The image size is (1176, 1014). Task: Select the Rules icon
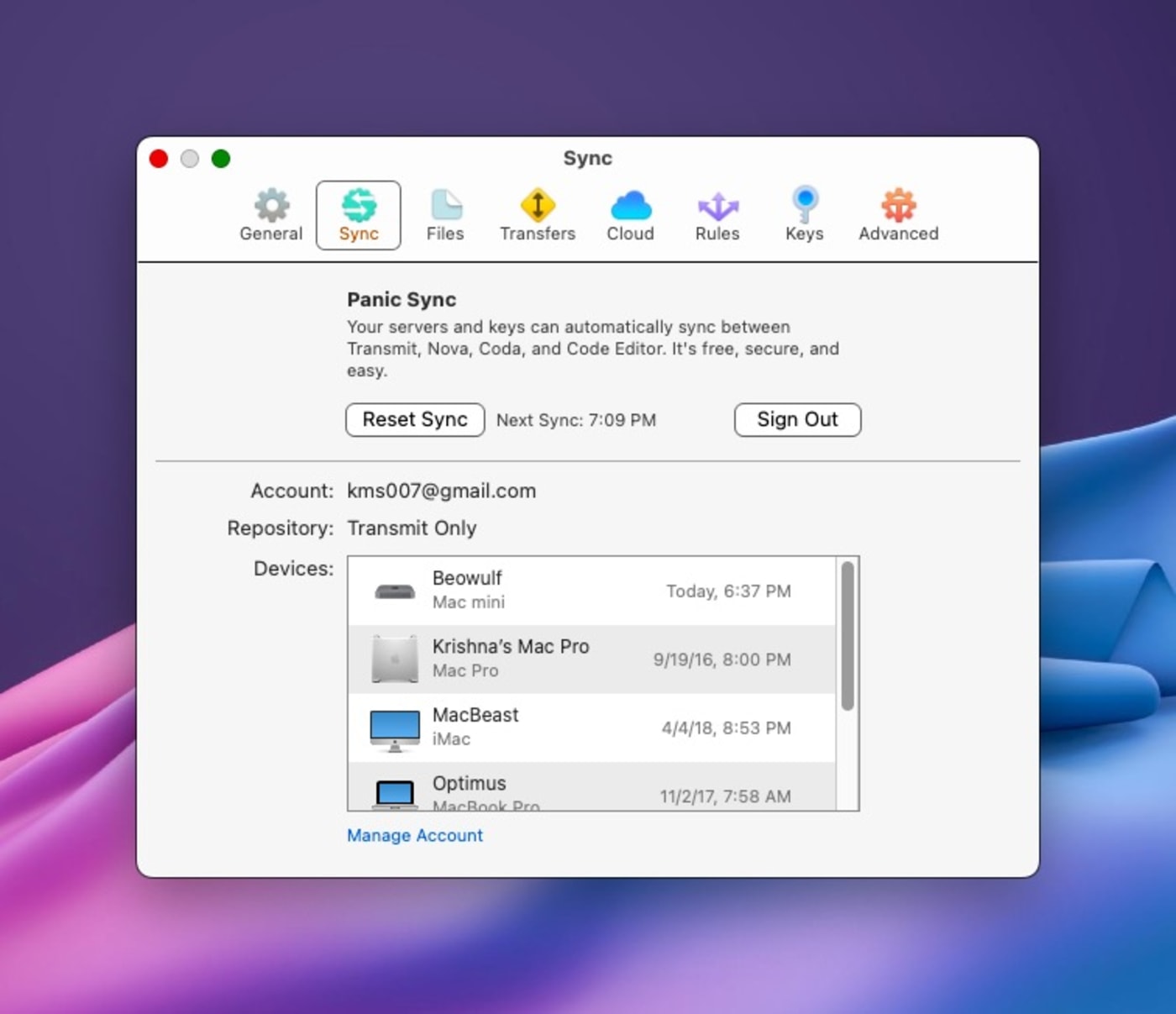(x=717, y=204)
